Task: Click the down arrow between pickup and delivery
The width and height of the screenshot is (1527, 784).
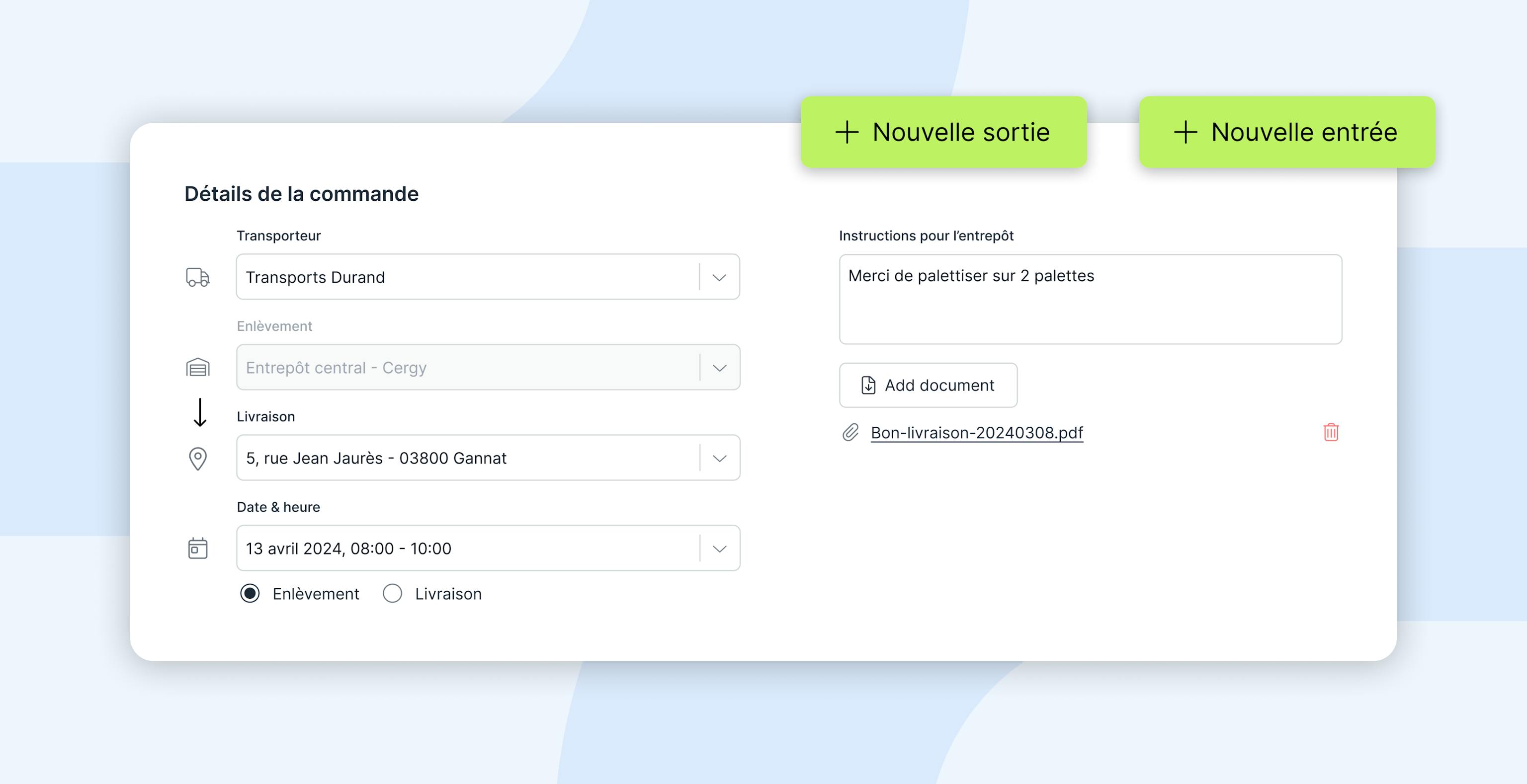Action: [x=200, y=412]
